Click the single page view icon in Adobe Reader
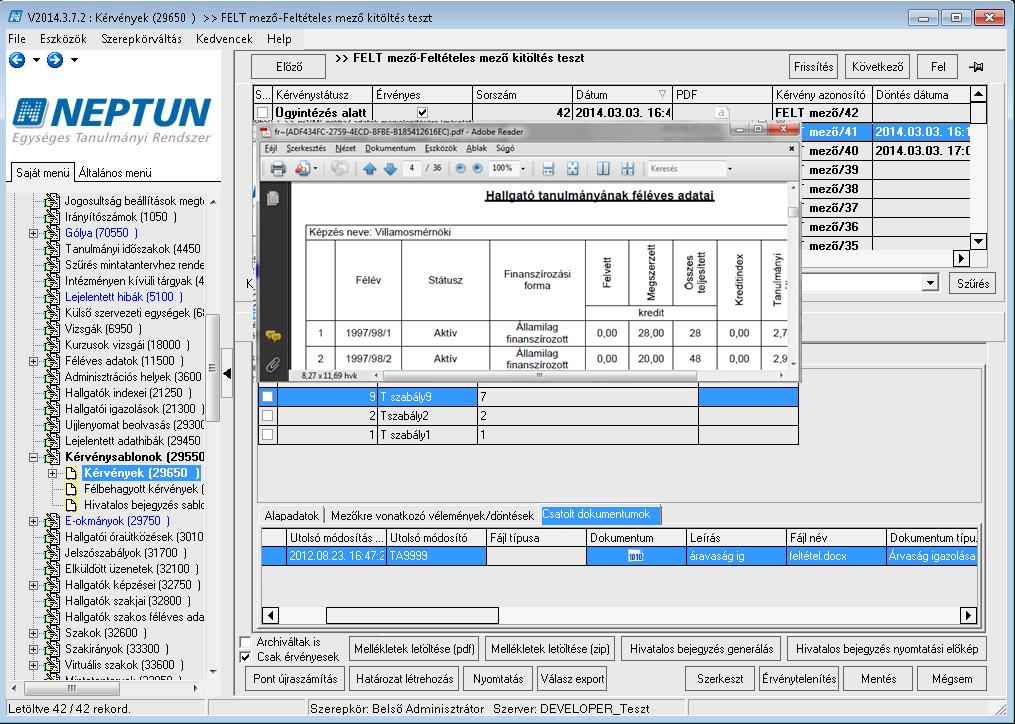 [603, 169]
